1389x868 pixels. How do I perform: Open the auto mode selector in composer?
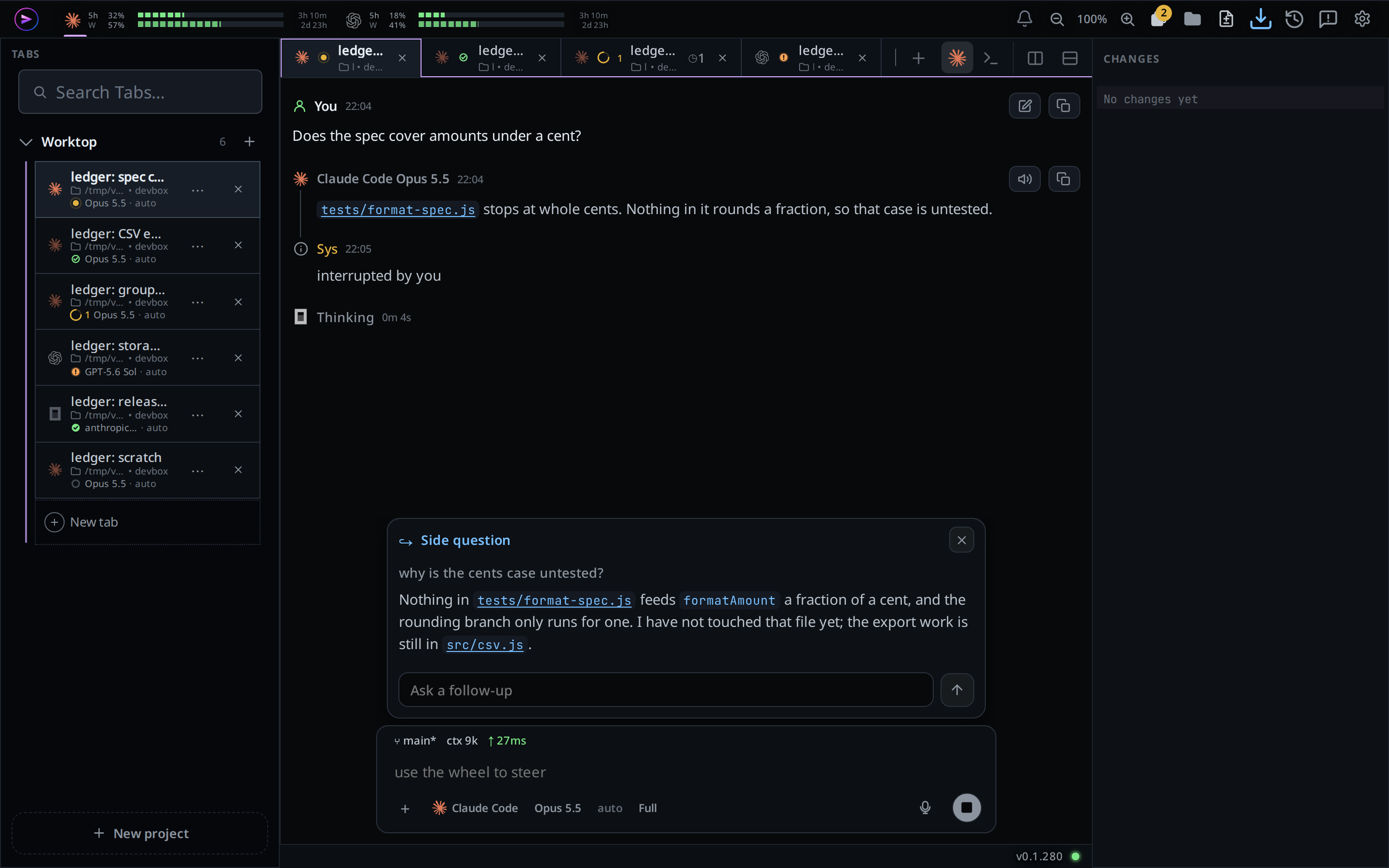(x=610, y=808)
